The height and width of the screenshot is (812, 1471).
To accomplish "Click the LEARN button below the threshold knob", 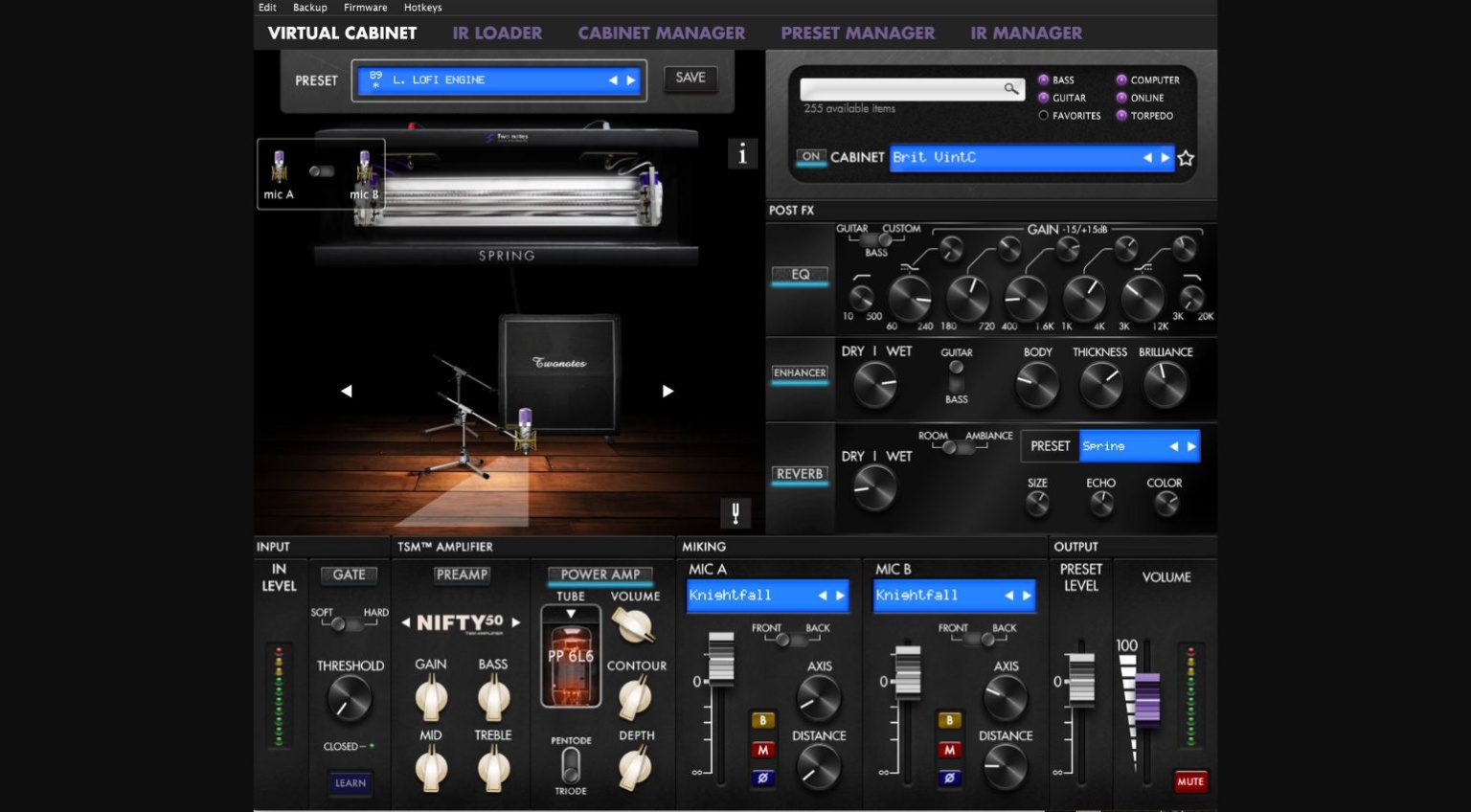I will (350, 783).
